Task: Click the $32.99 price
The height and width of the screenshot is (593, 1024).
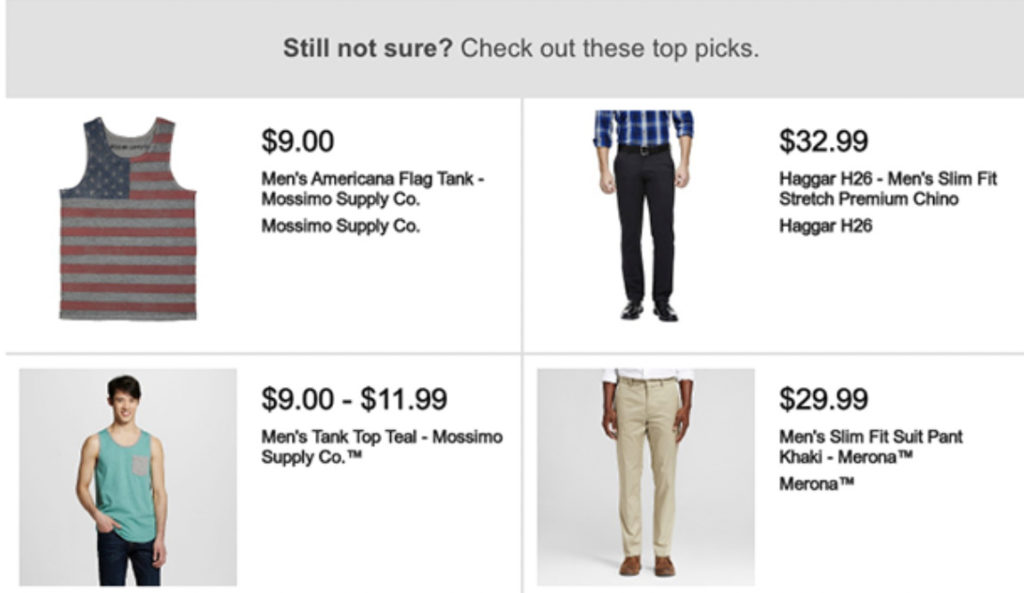Action: tap(824, 141)
